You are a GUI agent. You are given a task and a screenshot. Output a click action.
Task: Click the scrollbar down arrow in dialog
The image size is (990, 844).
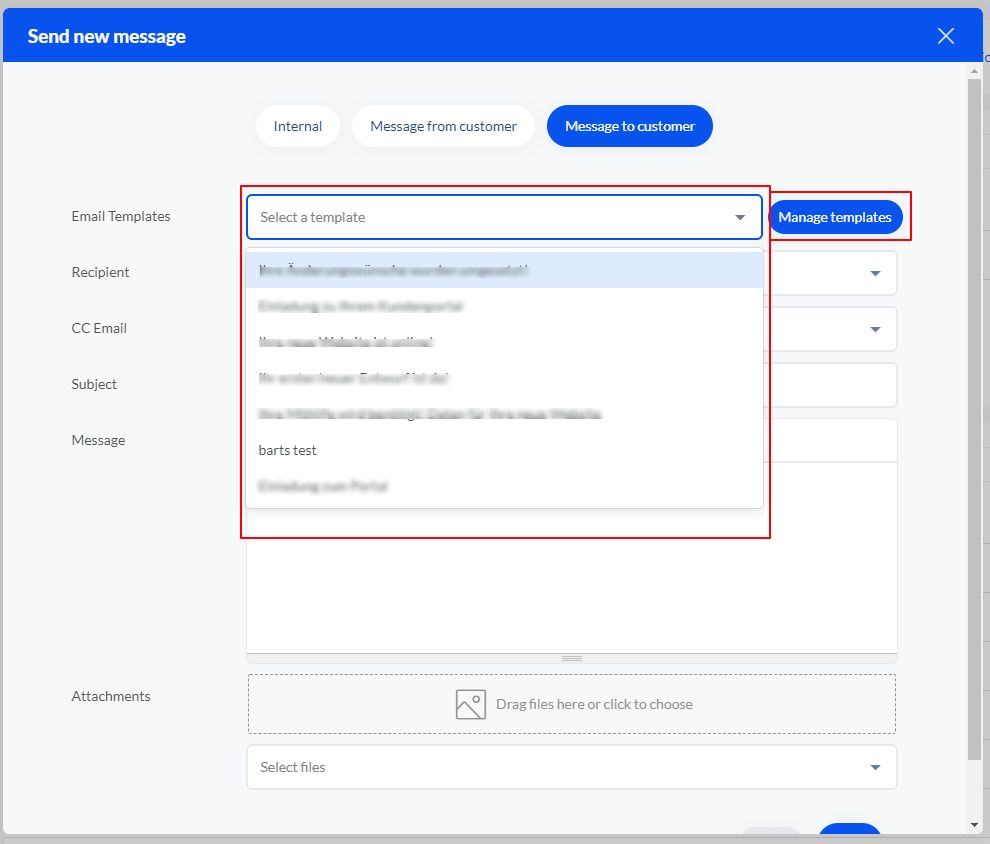coord(975,825)
